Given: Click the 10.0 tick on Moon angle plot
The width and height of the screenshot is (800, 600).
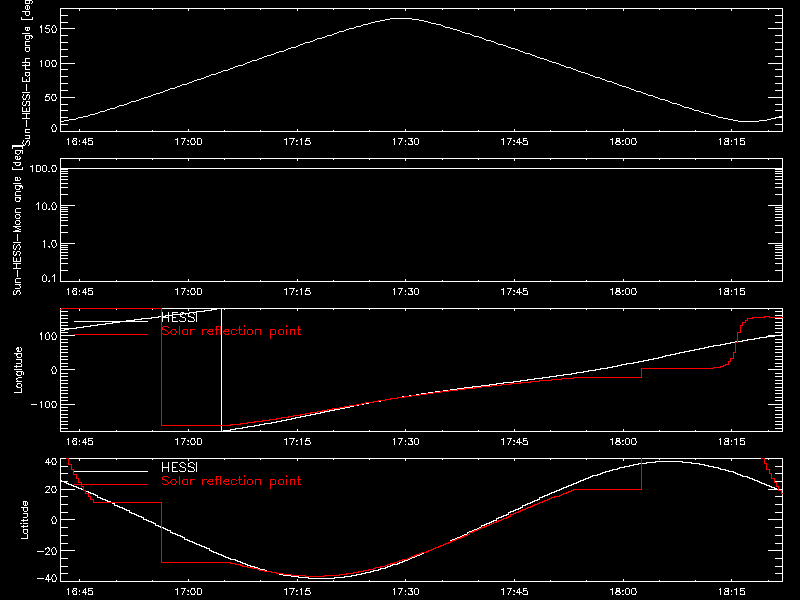Looking at the screenshot, I should point(46,206).
